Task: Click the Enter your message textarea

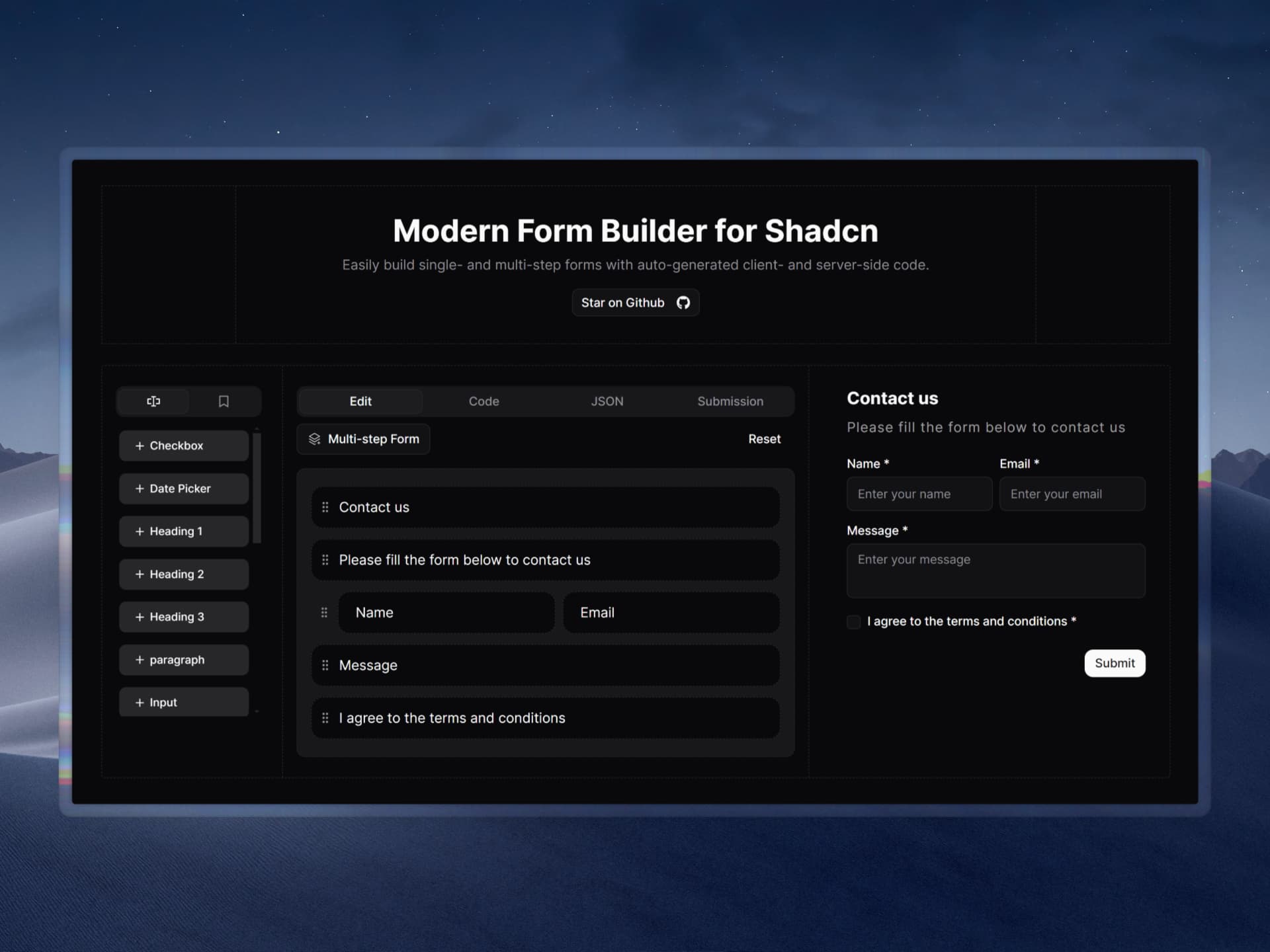Action: pyautogui.click(x=995, y=570)
